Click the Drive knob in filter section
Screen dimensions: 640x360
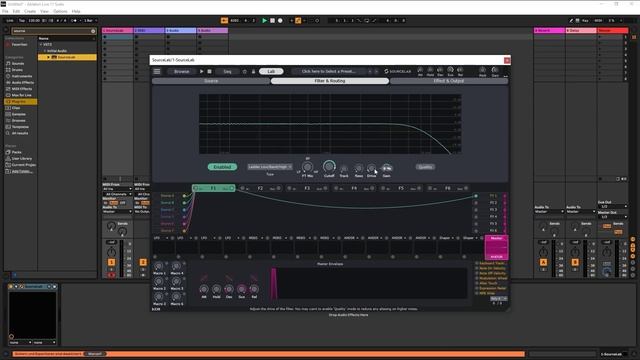click(371, 168)
